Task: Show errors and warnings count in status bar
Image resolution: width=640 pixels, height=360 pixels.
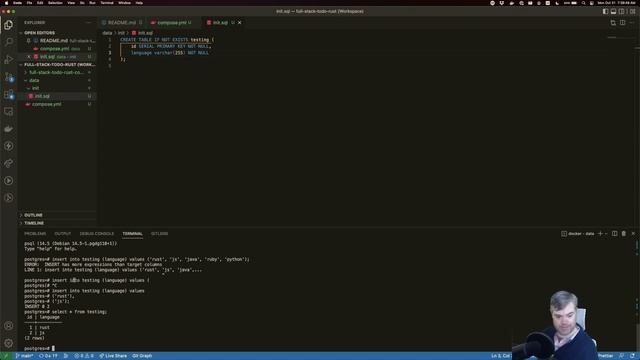Action: click(x=84, y=356)
